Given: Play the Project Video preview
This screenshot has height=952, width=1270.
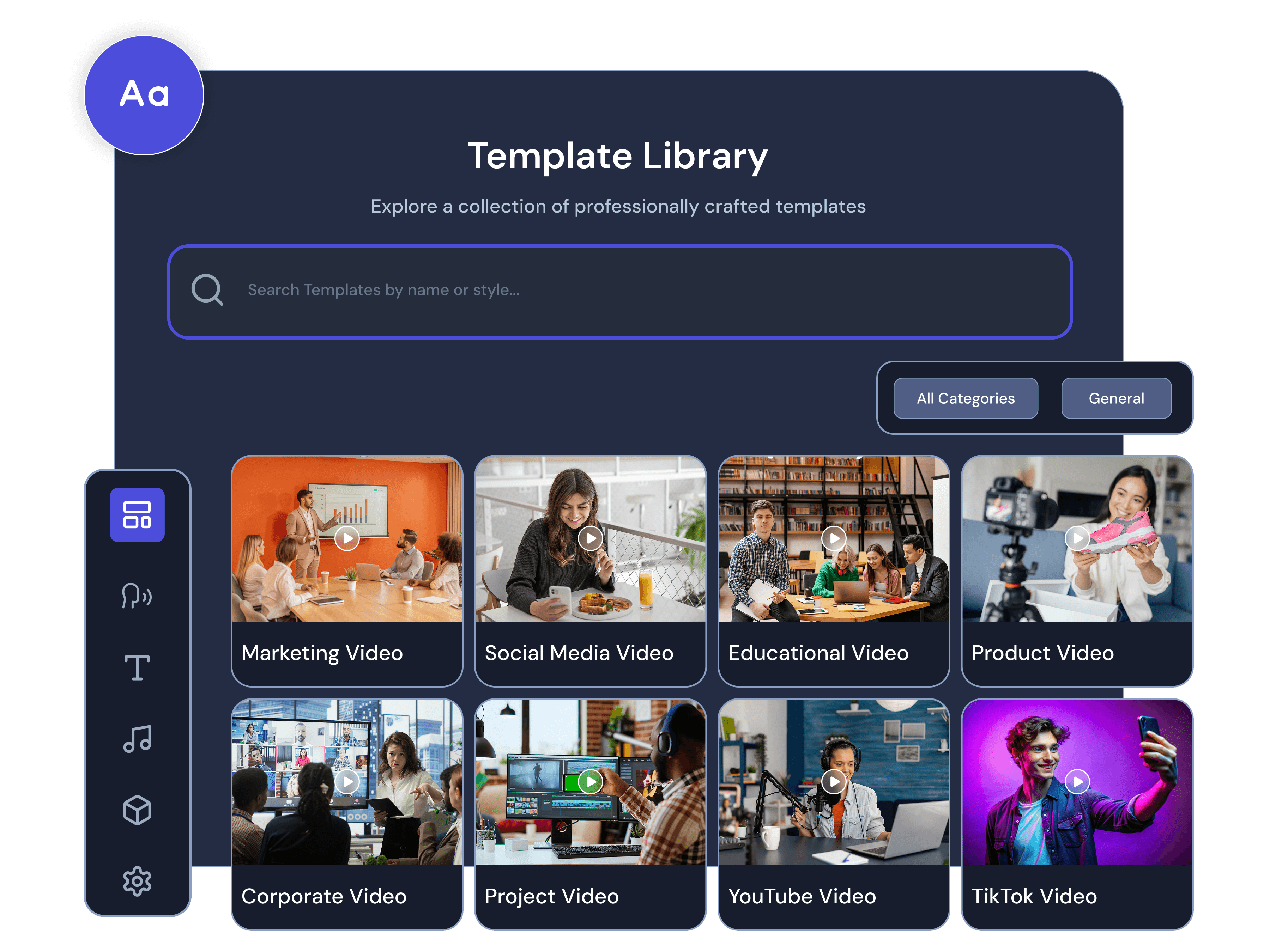Looking at the screenshot, I should 590,782.
